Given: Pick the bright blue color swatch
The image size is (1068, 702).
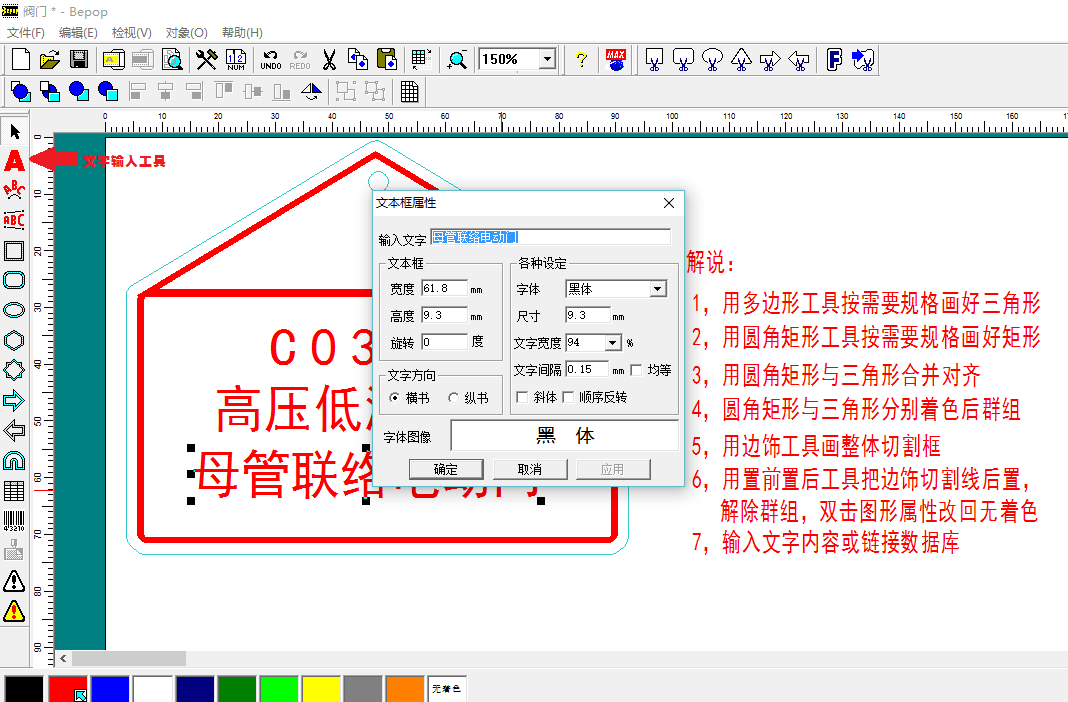Looking at the screenshot, I should 110,689.
